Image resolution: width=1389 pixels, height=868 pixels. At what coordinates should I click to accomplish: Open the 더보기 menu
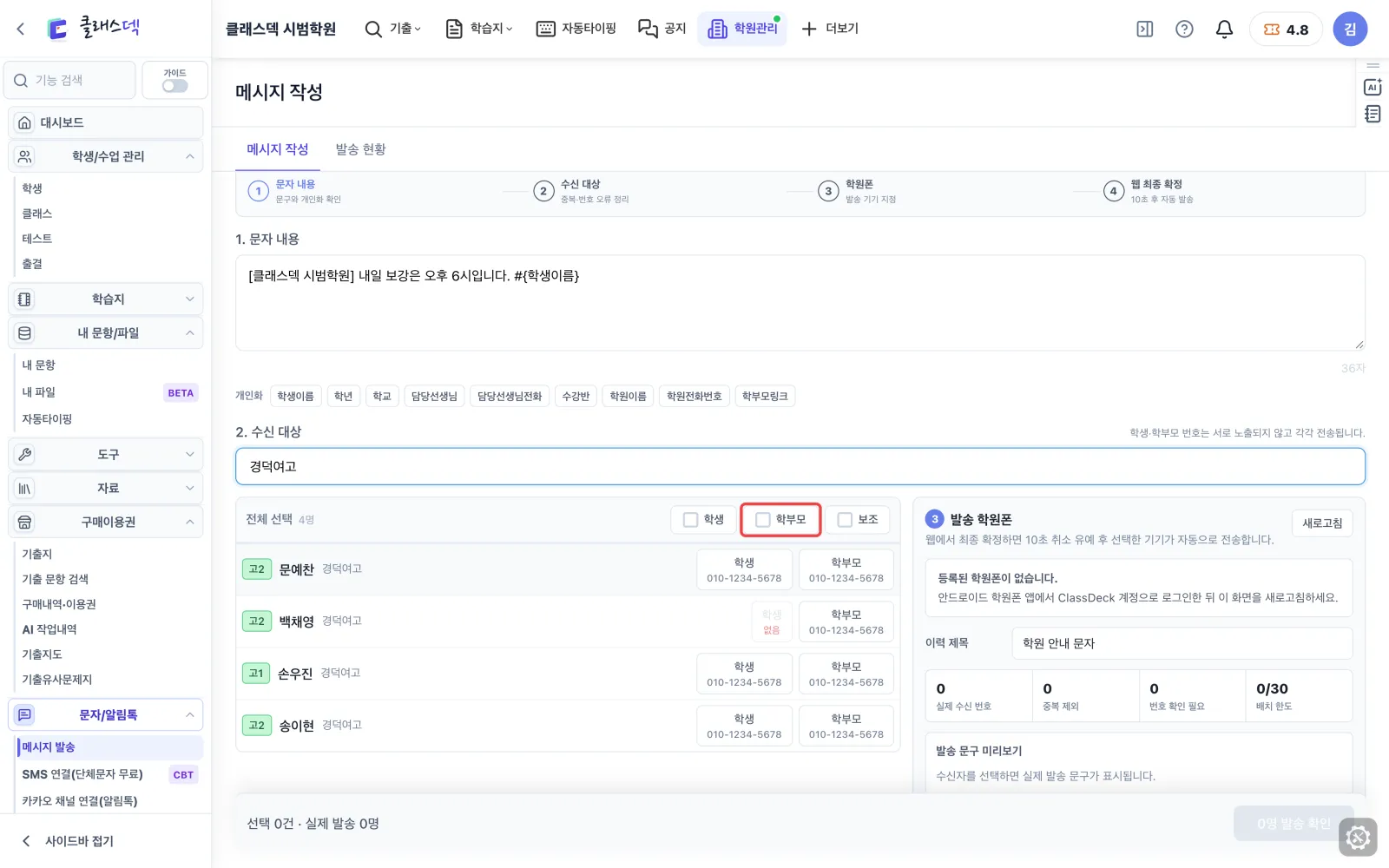[x=830, y=29]
